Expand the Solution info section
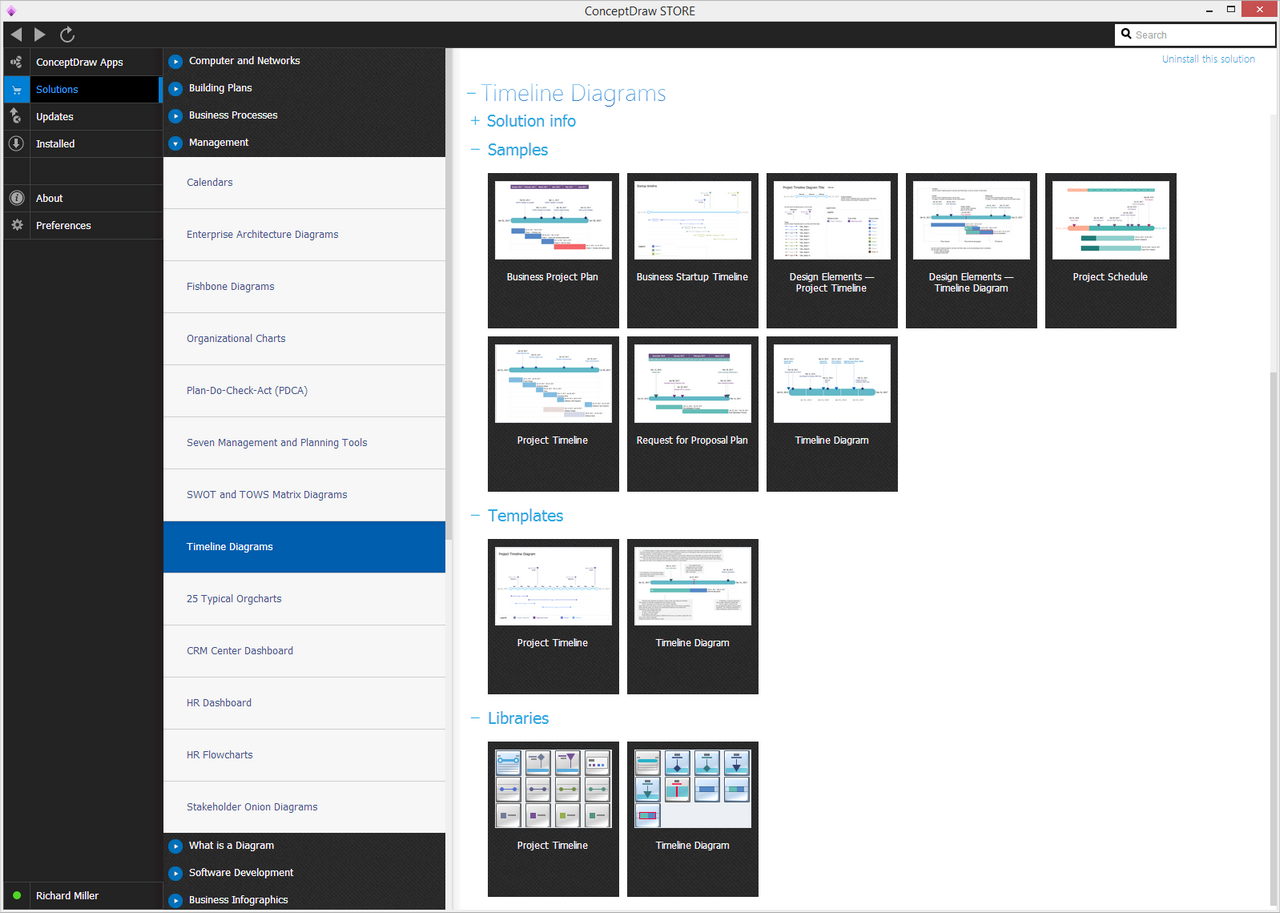 click(x=475, y=121)
